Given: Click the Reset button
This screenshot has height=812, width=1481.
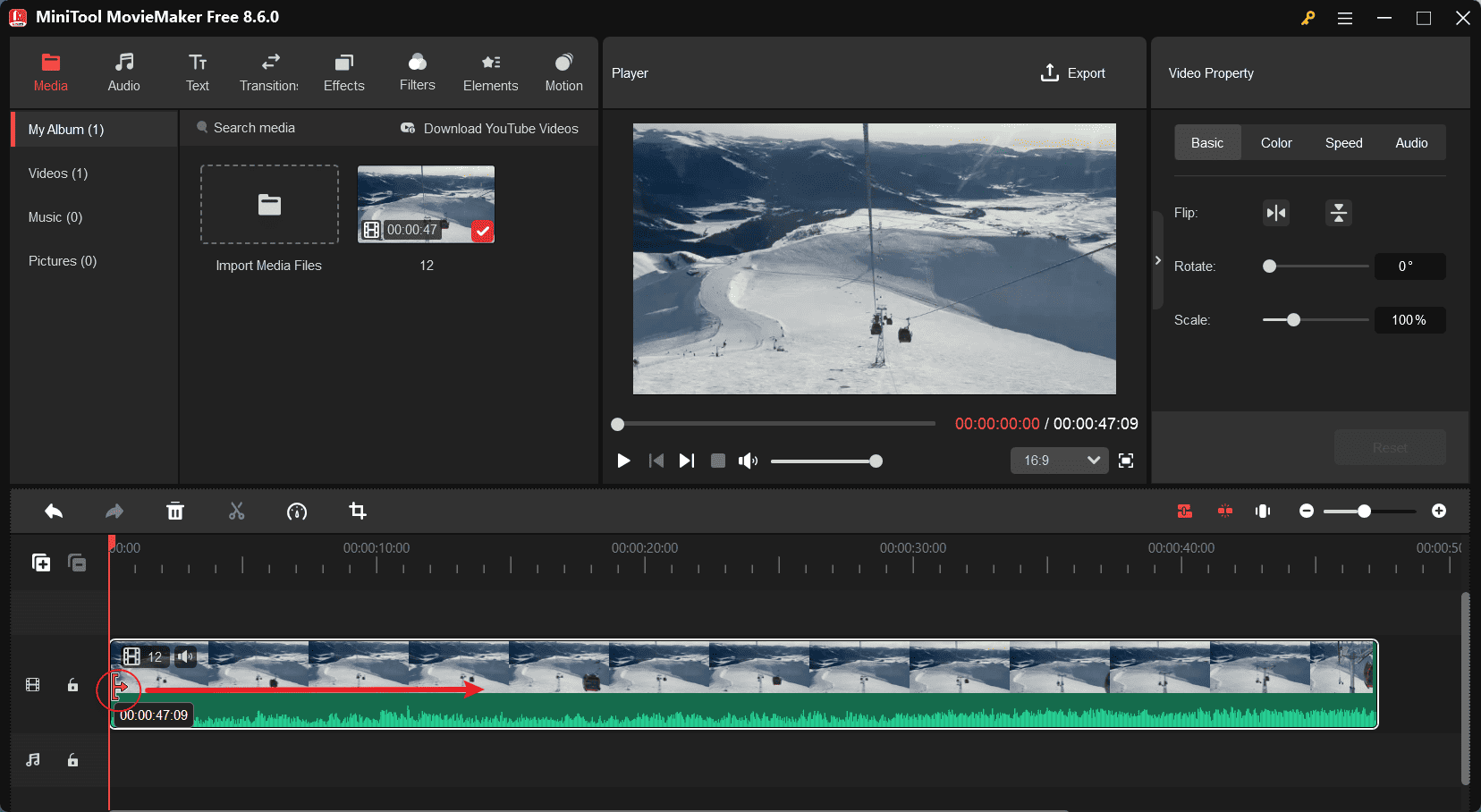Looking at the screenshot, I should [1390, 447].
